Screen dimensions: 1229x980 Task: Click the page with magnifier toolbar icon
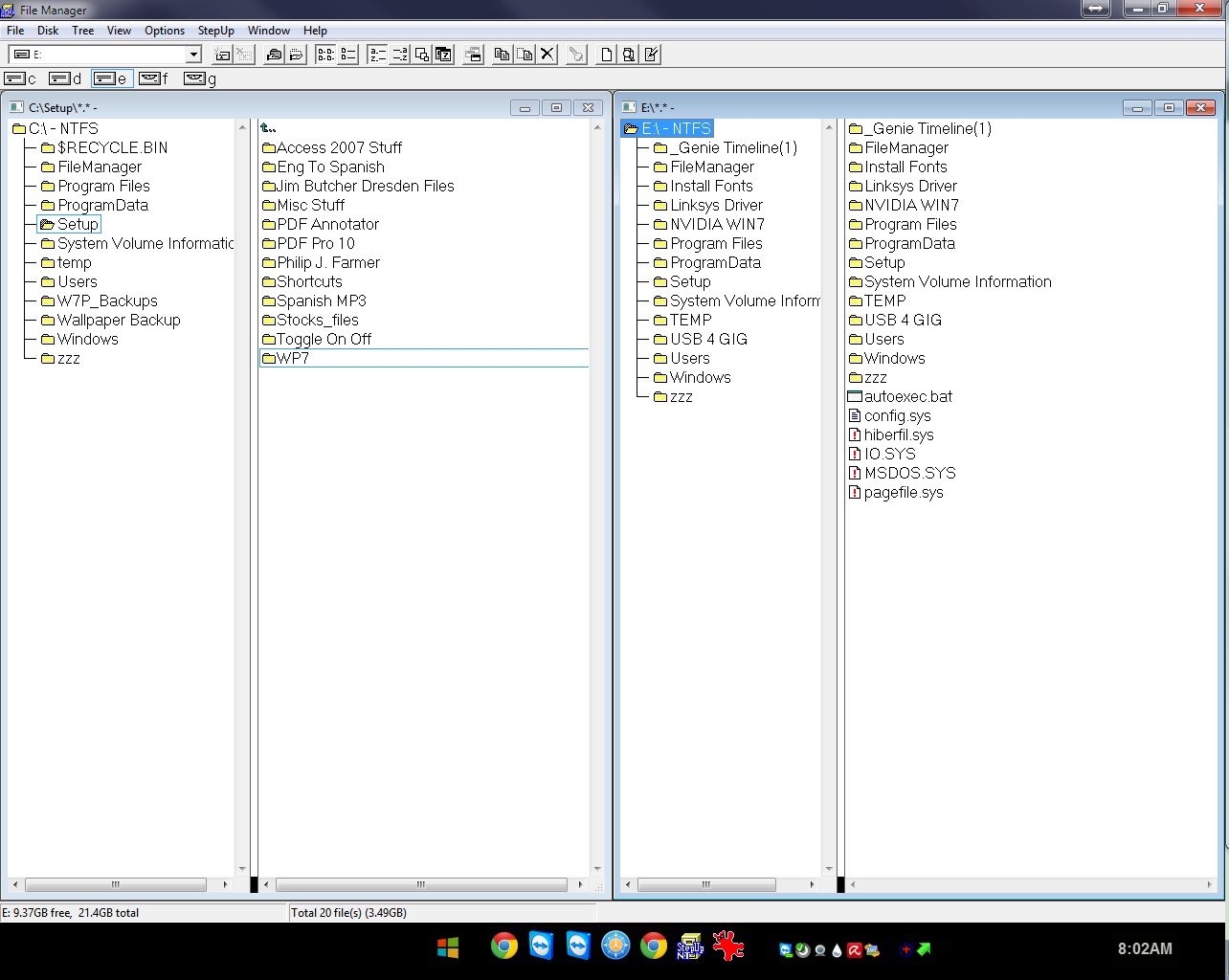tap(629, 55)
